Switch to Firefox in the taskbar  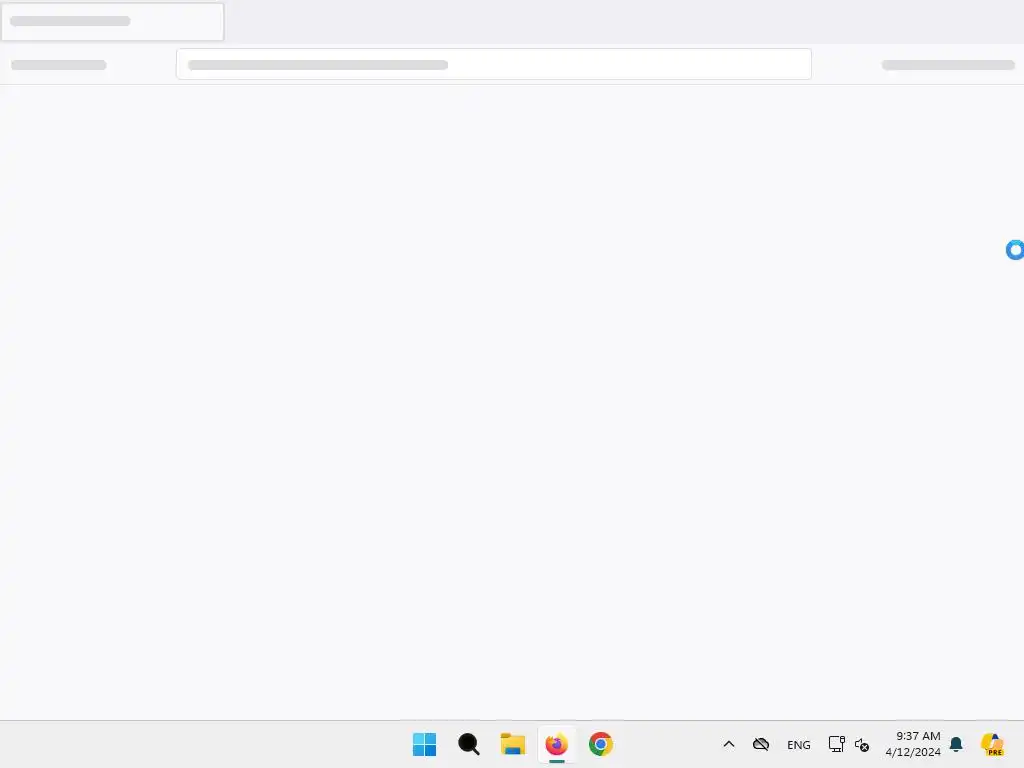pyautogui.click(x=556, y=744)
